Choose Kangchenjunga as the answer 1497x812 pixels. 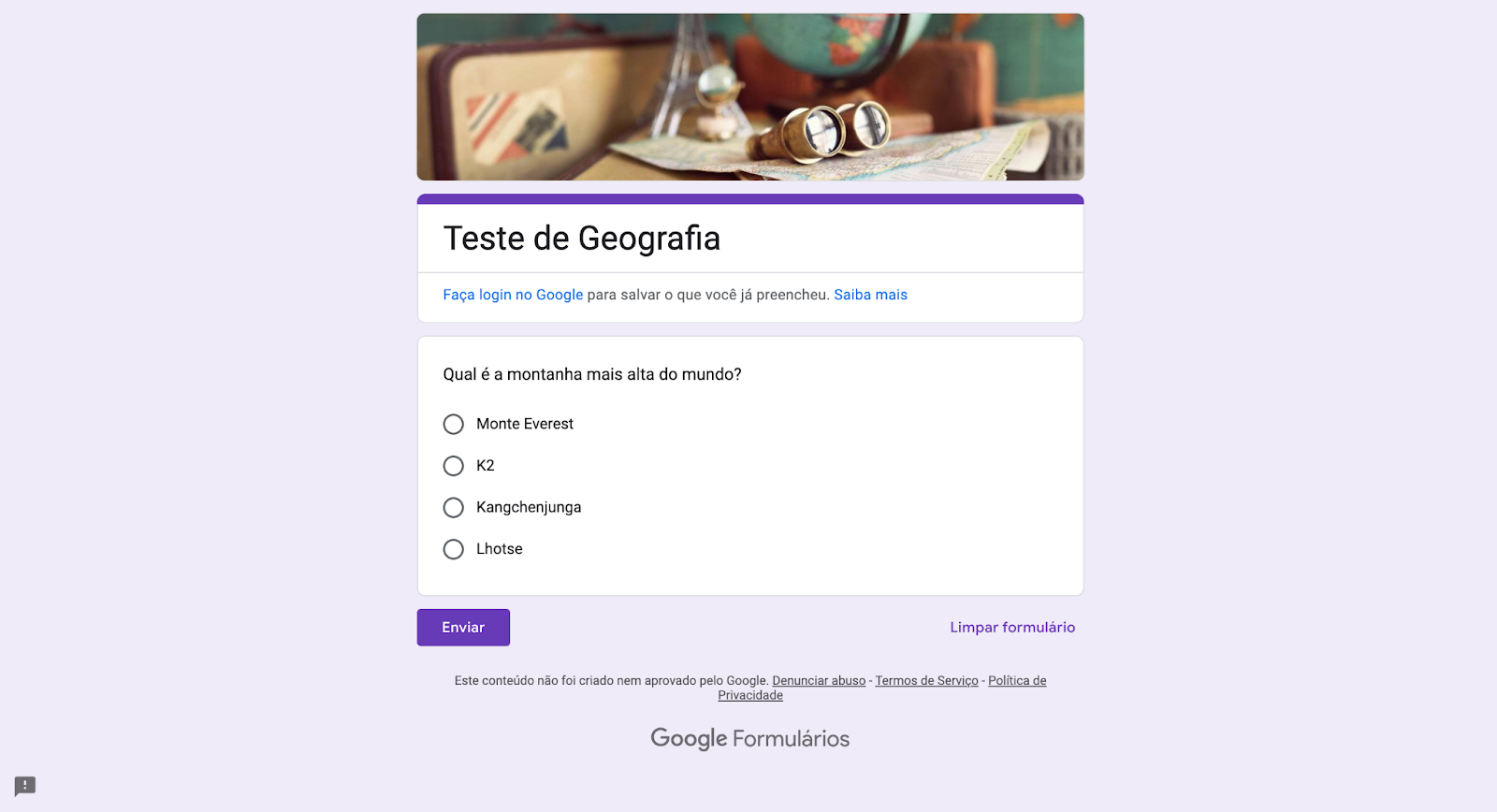(453, 507)
